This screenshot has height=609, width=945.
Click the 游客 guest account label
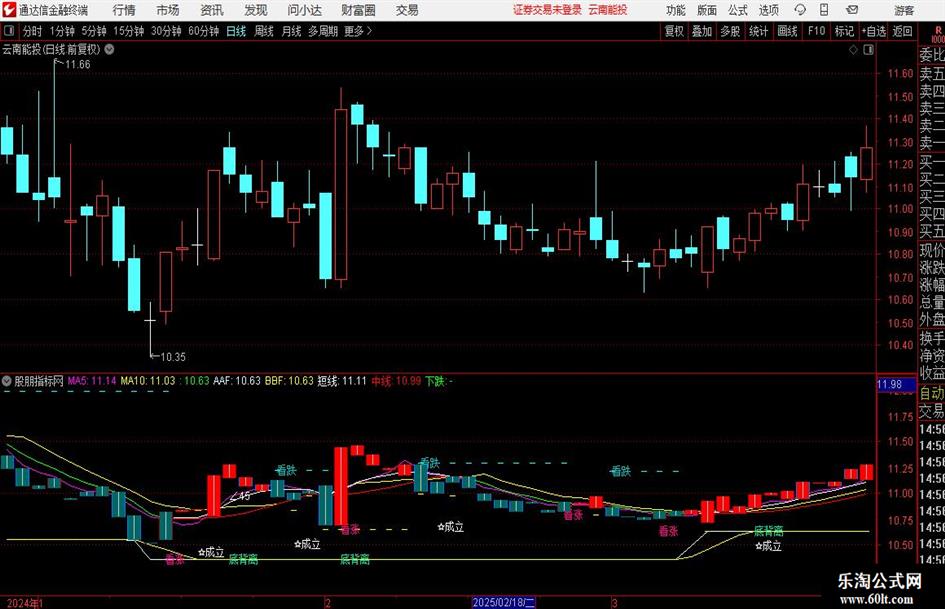[x=904, y=10]
